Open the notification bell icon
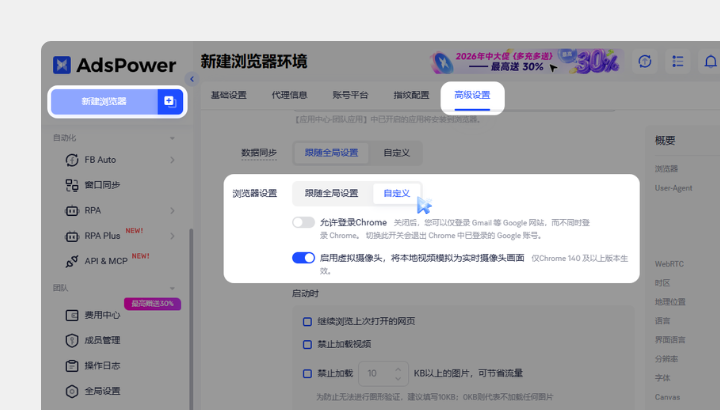The image size is (720, 410). pyautogui.click(x=710, y=61)
